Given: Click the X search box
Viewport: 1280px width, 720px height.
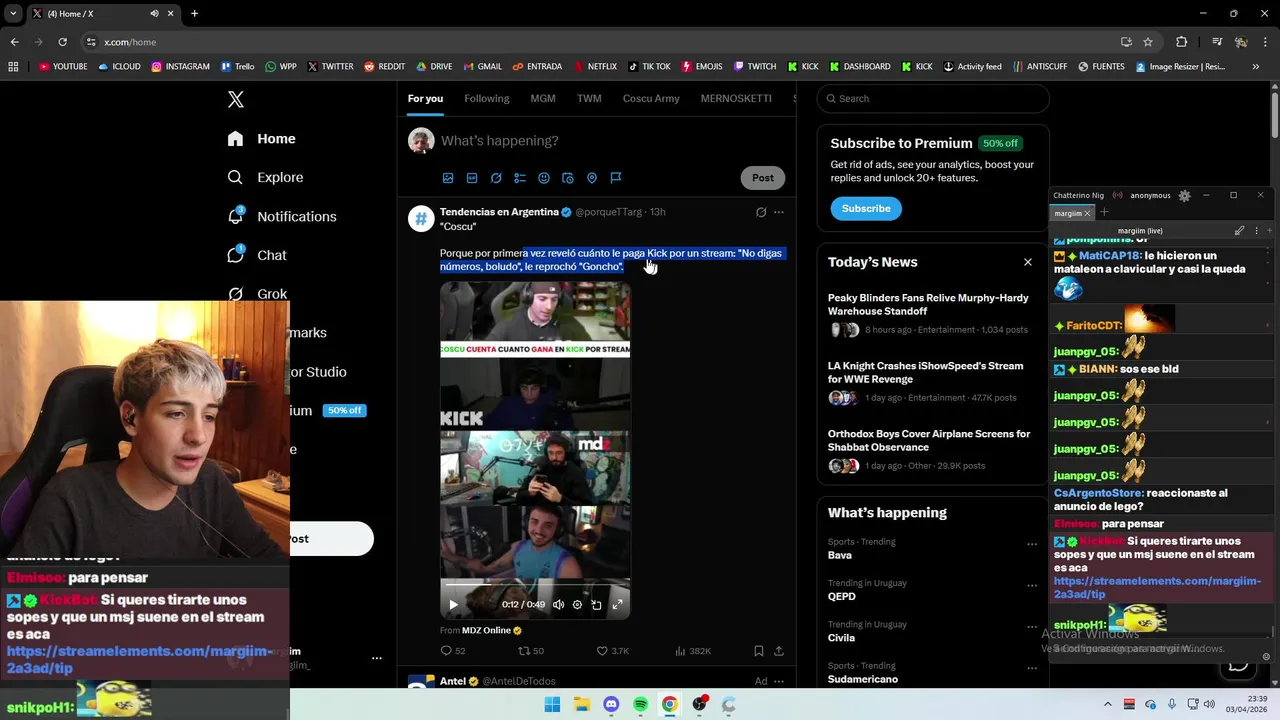Looking at the screenshot, I should pyautogui.click(x=933, y=98).
